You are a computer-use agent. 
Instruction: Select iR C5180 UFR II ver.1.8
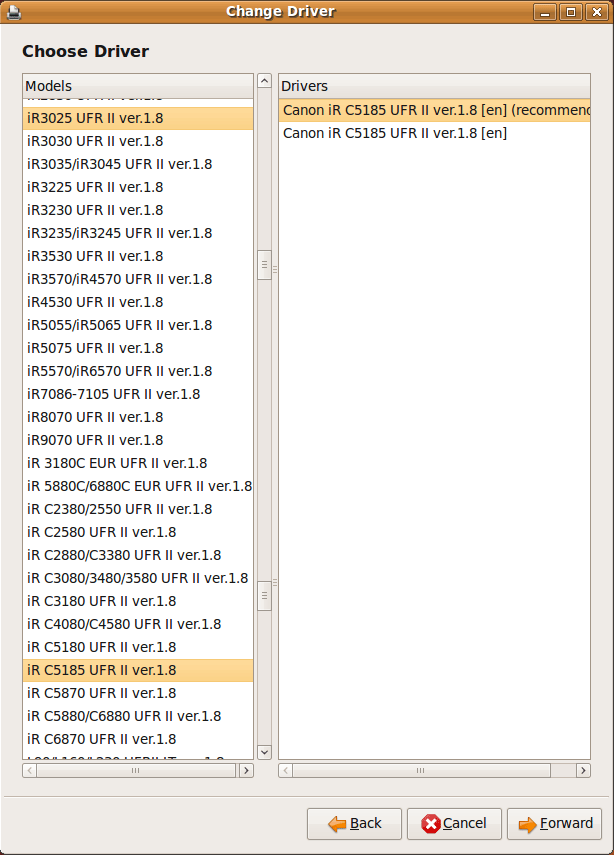point(138,647)
